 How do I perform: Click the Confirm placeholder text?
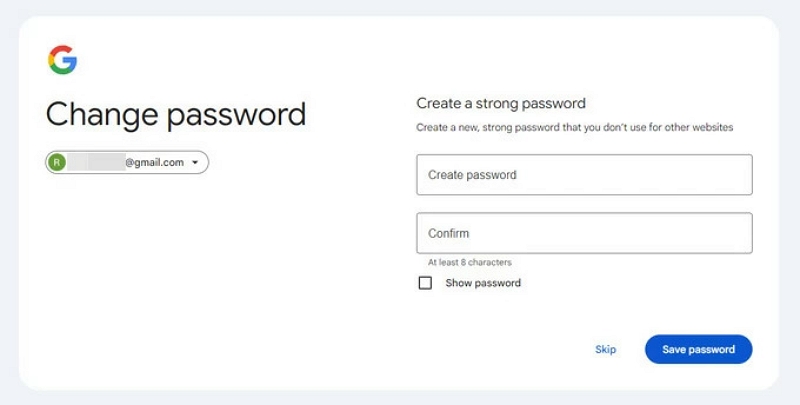coord(448,233)
